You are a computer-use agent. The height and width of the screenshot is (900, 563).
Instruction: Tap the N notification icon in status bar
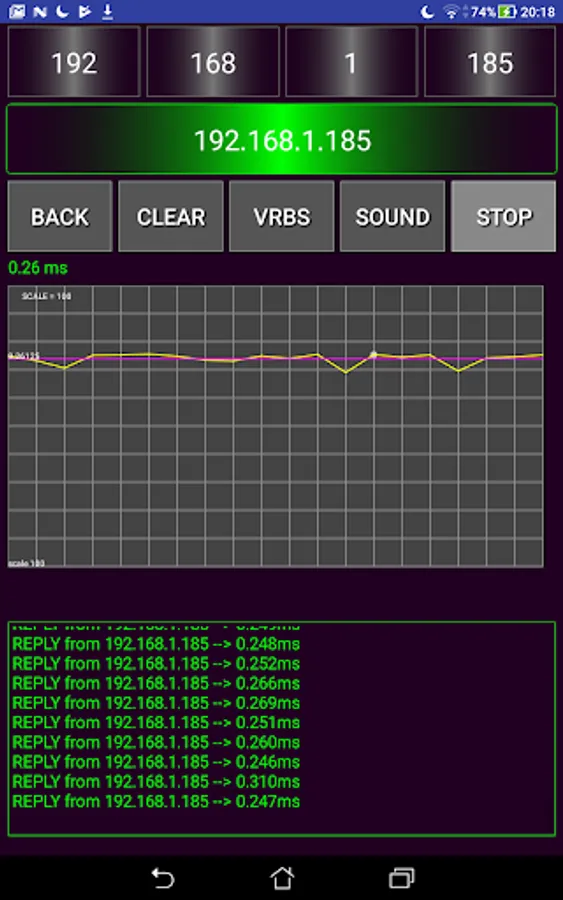40,11
